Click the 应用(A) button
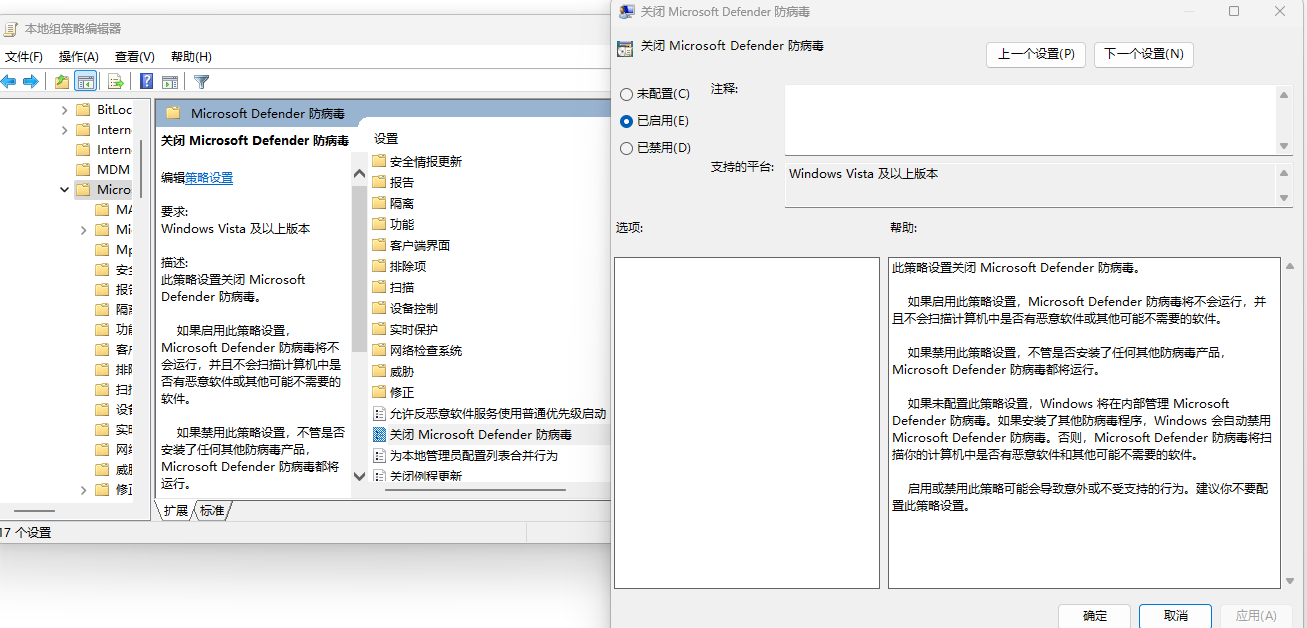Viewport: 1307px width, 628px height. pyautogui.click(x=1256, y=616)
